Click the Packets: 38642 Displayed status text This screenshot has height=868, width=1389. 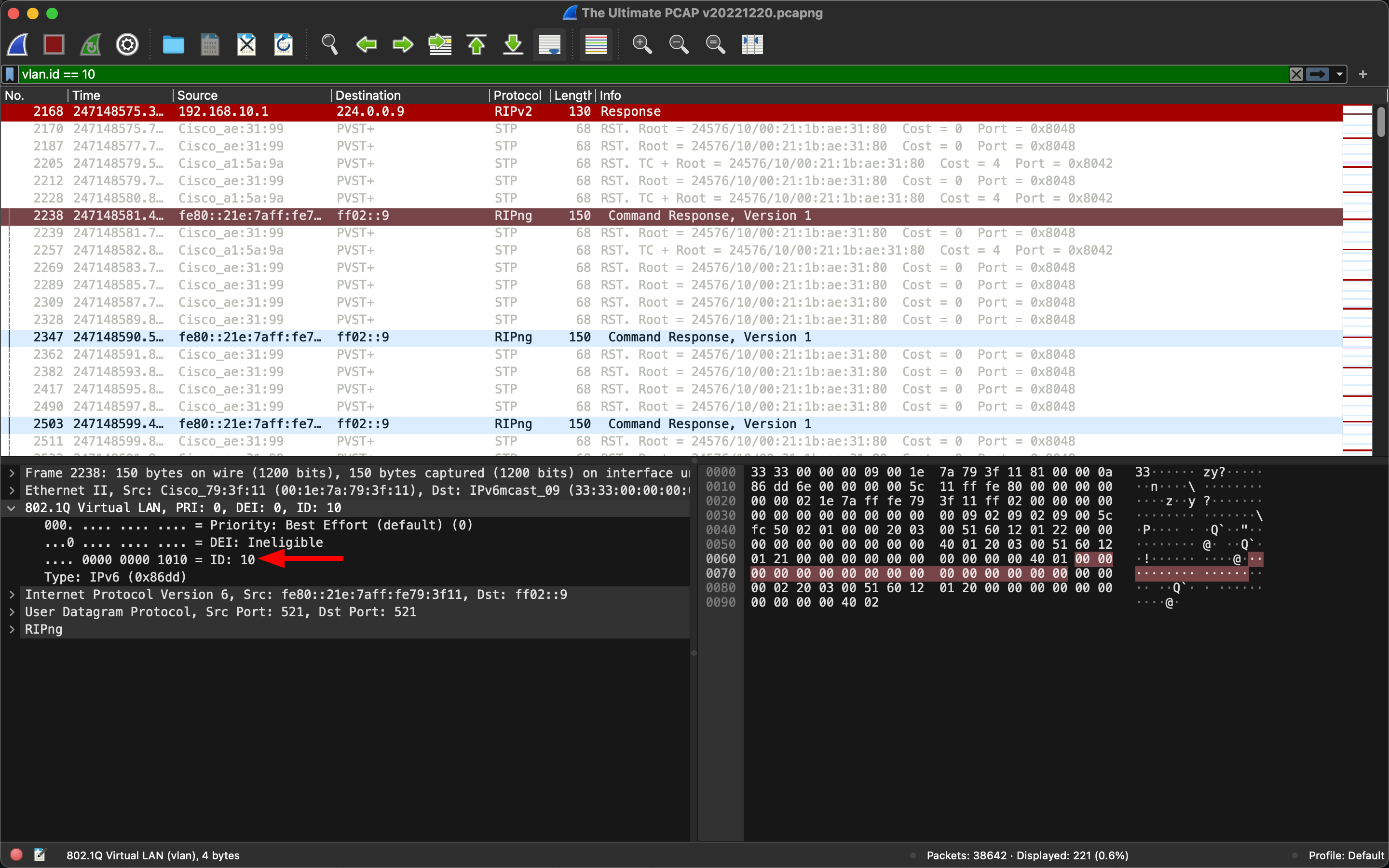1027,855
